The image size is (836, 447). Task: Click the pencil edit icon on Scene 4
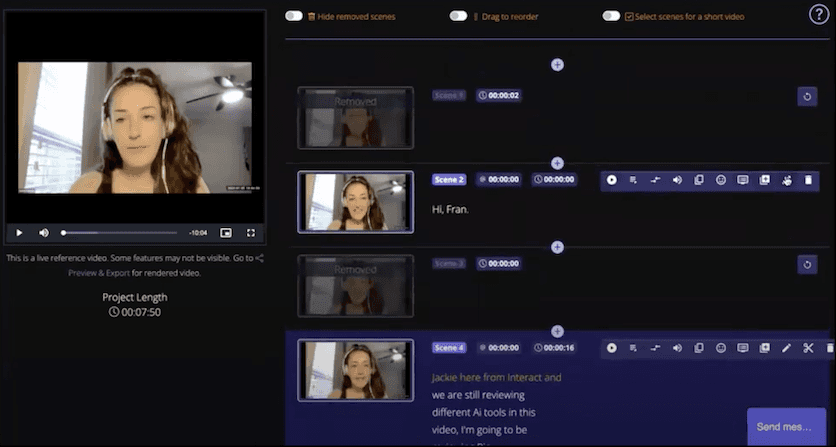click(786, 348)
